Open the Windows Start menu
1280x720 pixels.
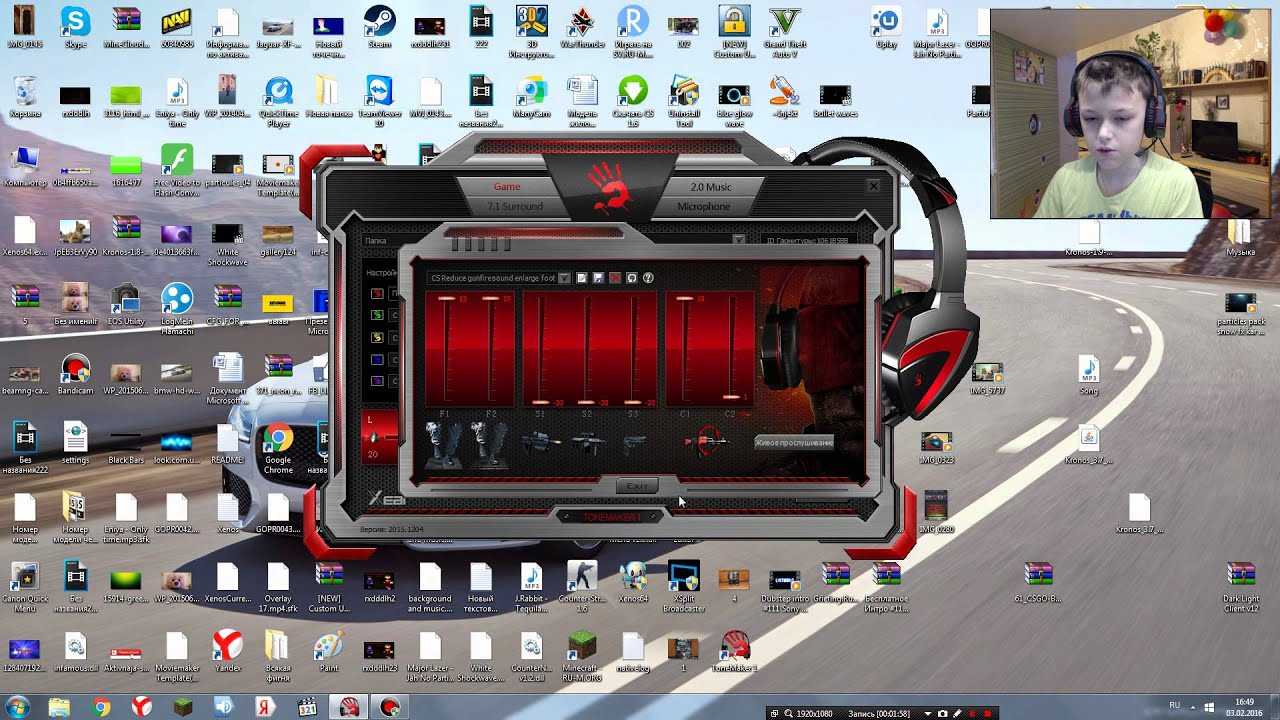(20, 707)
